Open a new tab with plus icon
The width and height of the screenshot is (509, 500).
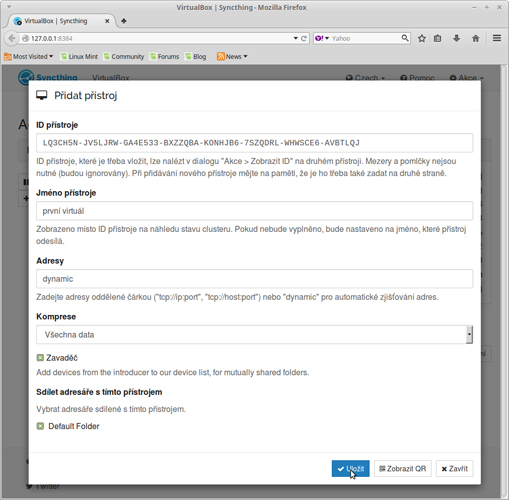coord(124,21)
